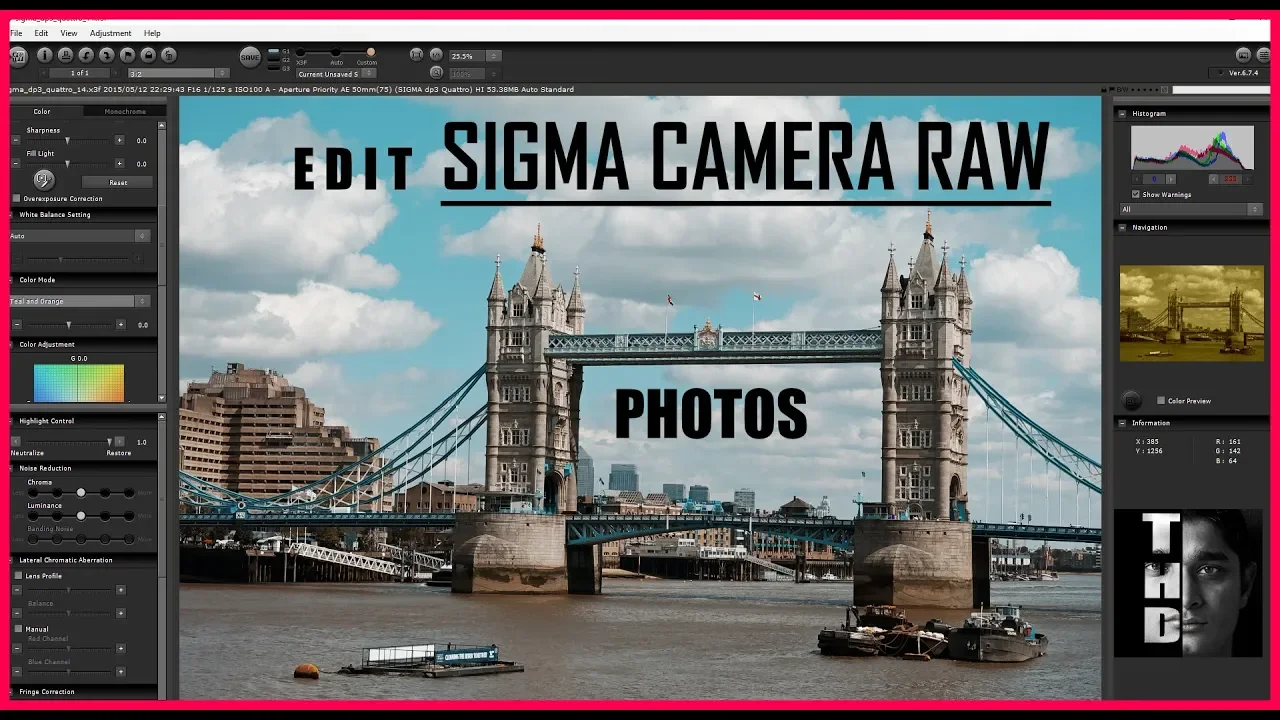Image resolution: width=1280 pixels, height=720 pixels.
Task: Go to next image arrow
Action: (x=116, y=73)
